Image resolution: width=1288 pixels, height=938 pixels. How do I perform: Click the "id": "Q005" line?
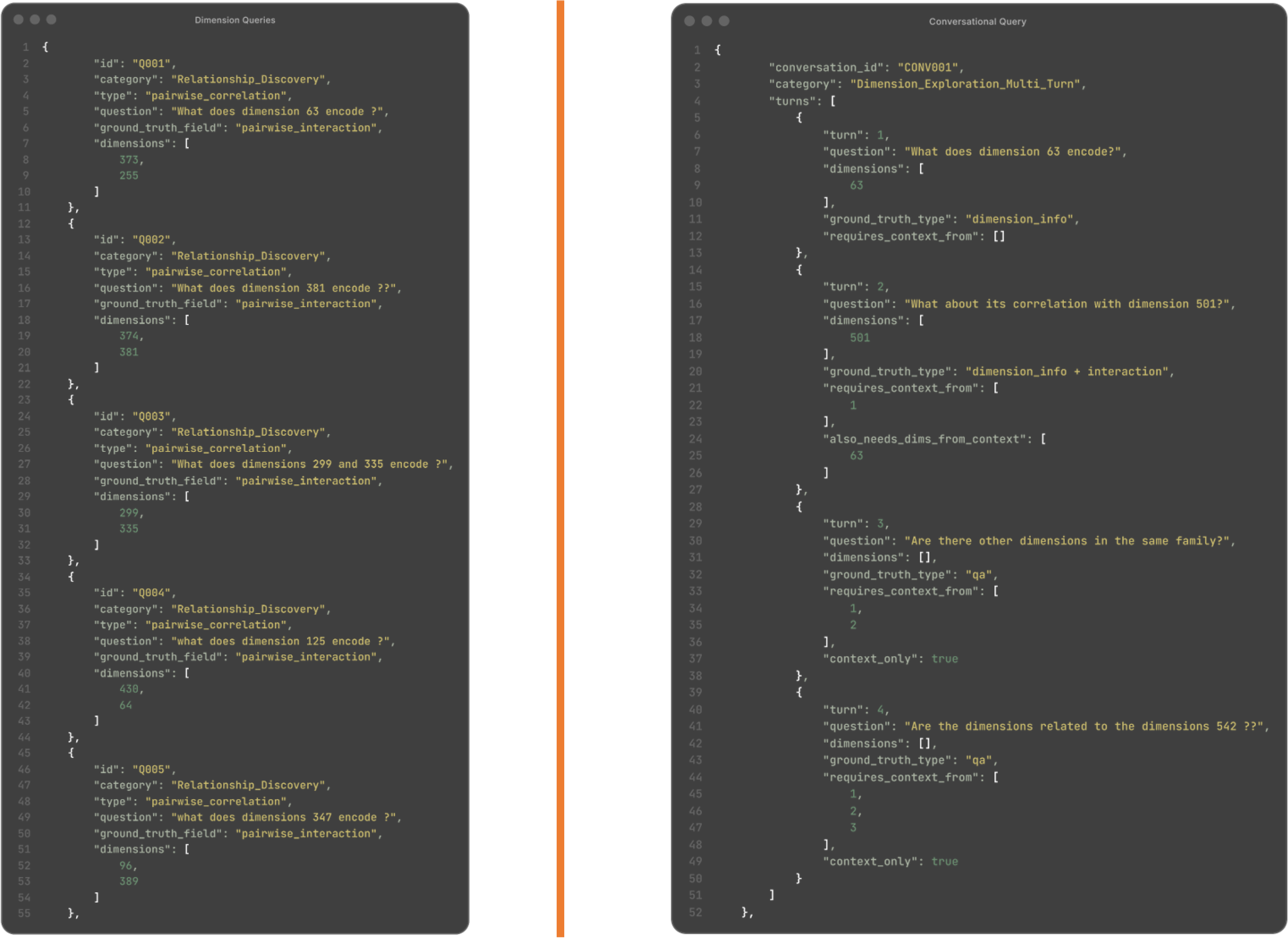135,769
